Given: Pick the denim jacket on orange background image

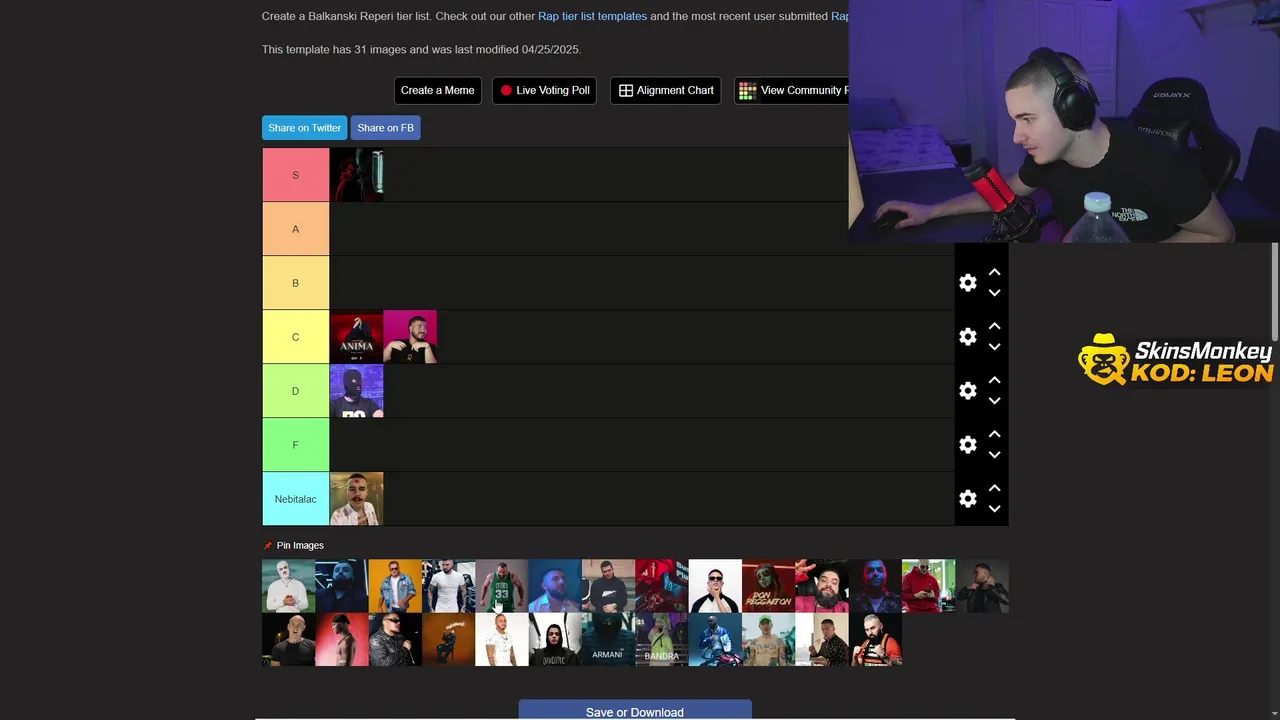Looking at the screenshot, I should click(x=395, y=586).
